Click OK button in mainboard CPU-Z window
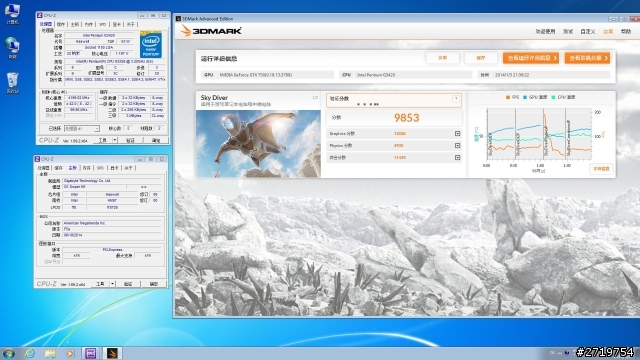 pyautogui.click(x=154, y=284)
